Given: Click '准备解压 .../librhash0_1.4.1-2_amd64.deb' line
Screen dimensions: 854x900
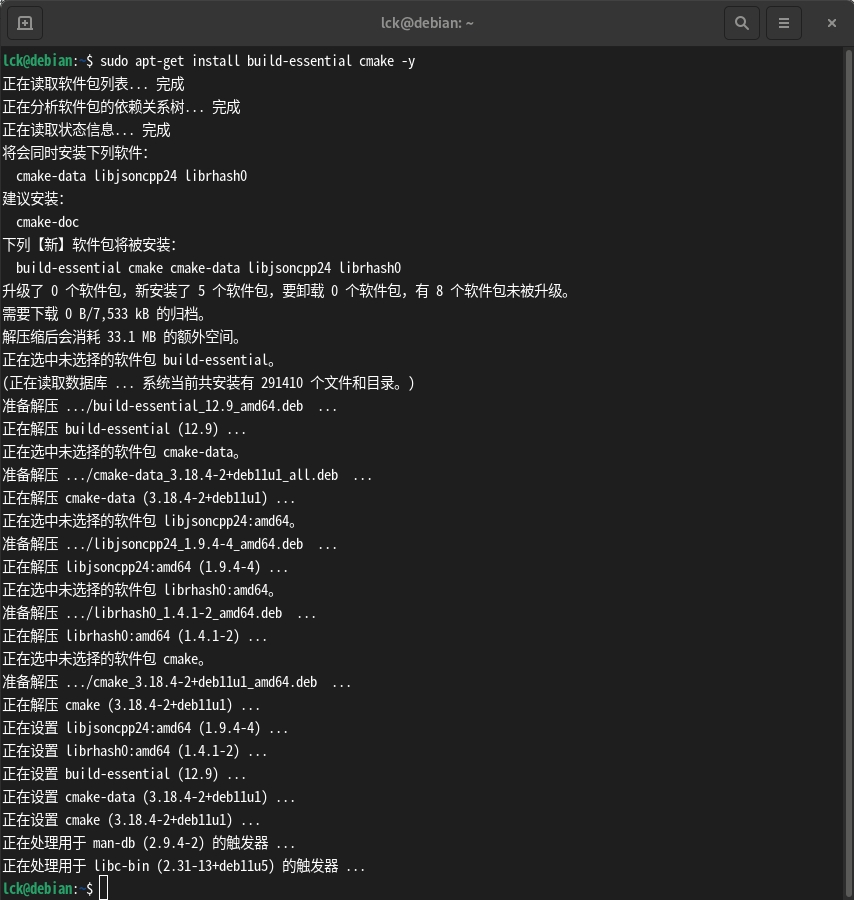Looking at the screenshot, I should [159, 613].
